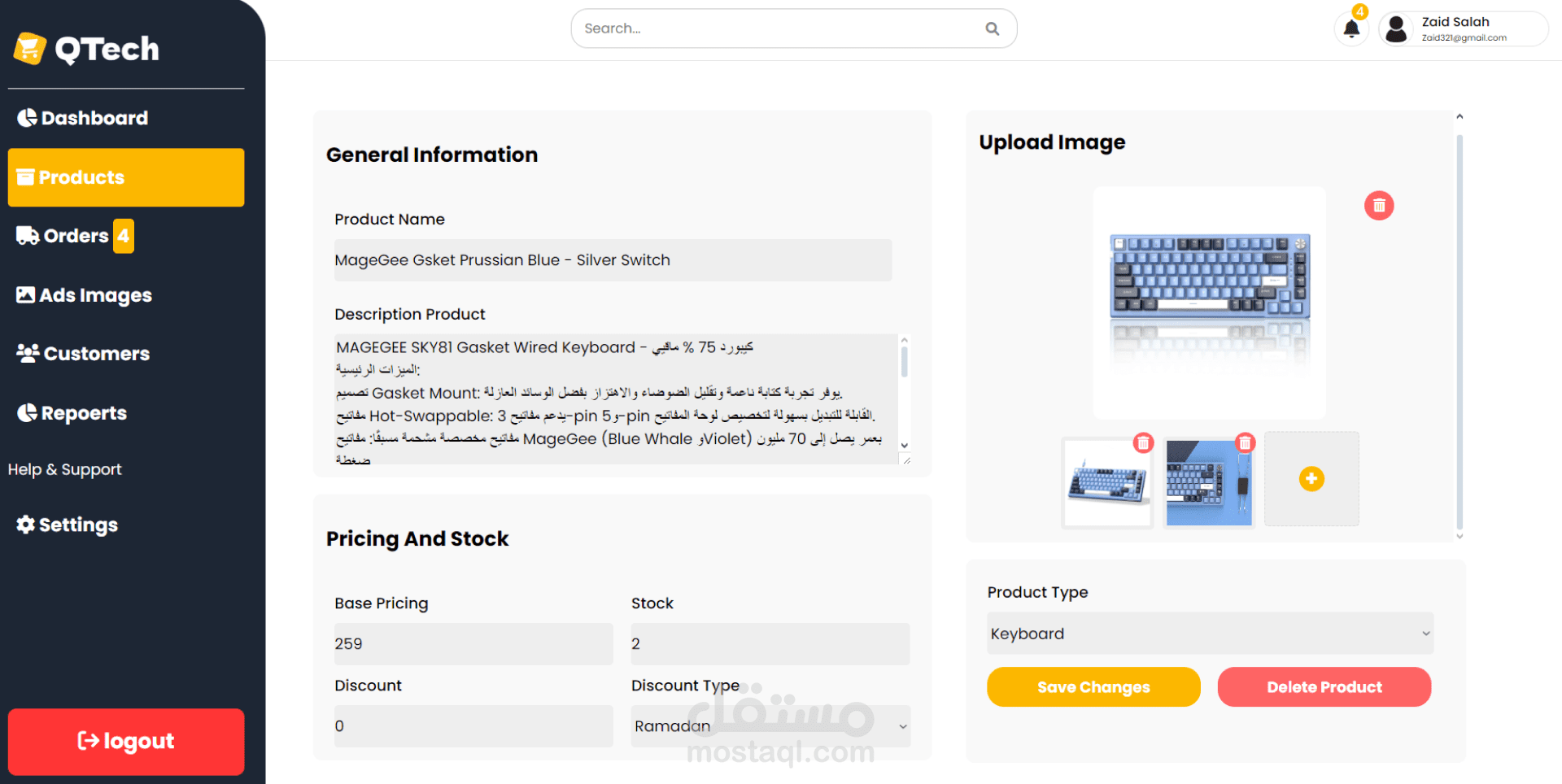Click the Delete Product button
This screenshot has width=1562, height=784.
(1324, 687)
